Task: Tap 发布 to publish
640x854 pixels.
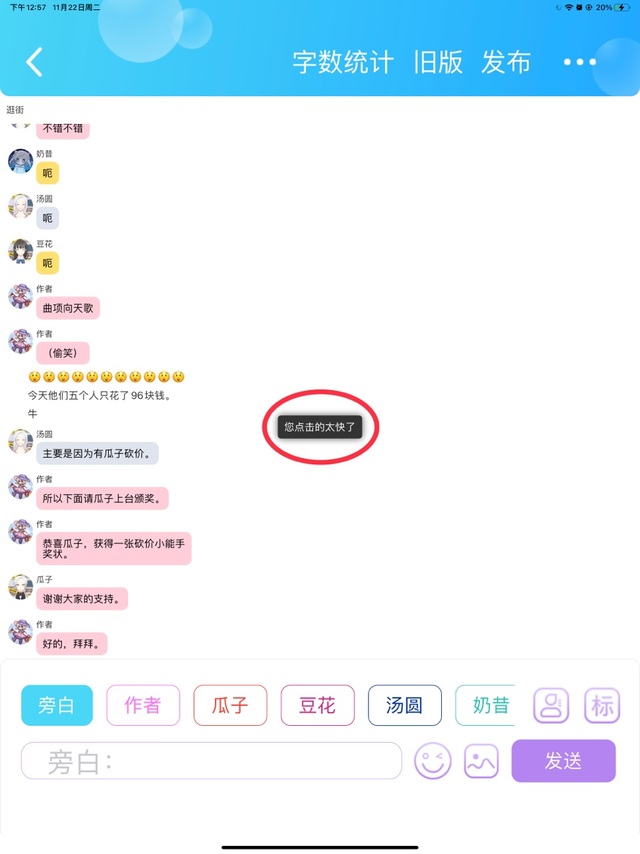Action: [x=505, y=62]
